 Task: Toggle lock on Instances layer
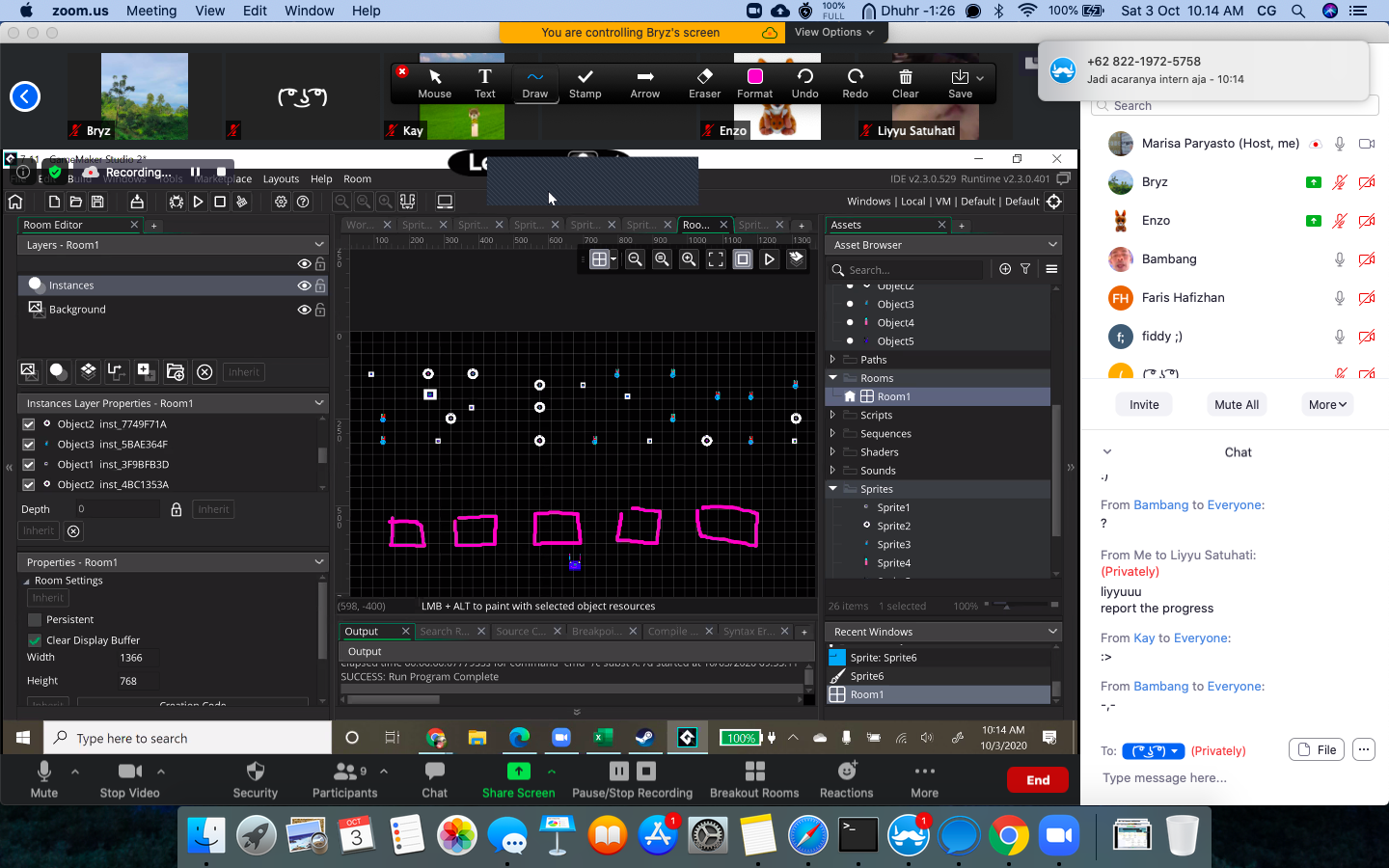[x=320, y=285]
